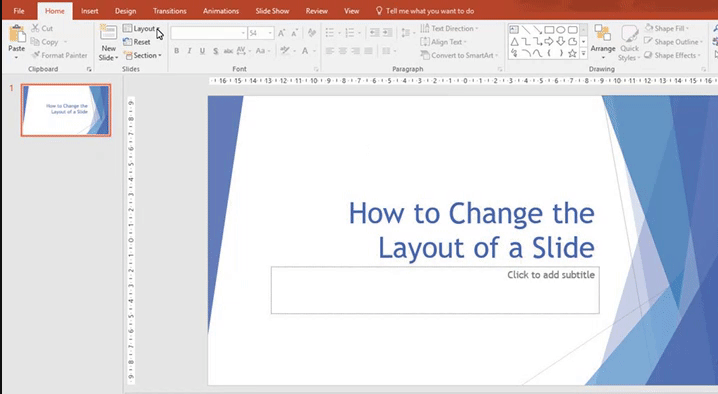Screen dimensions: 718x394
Task: Open the Transitions tab
Action: point(169,11)
